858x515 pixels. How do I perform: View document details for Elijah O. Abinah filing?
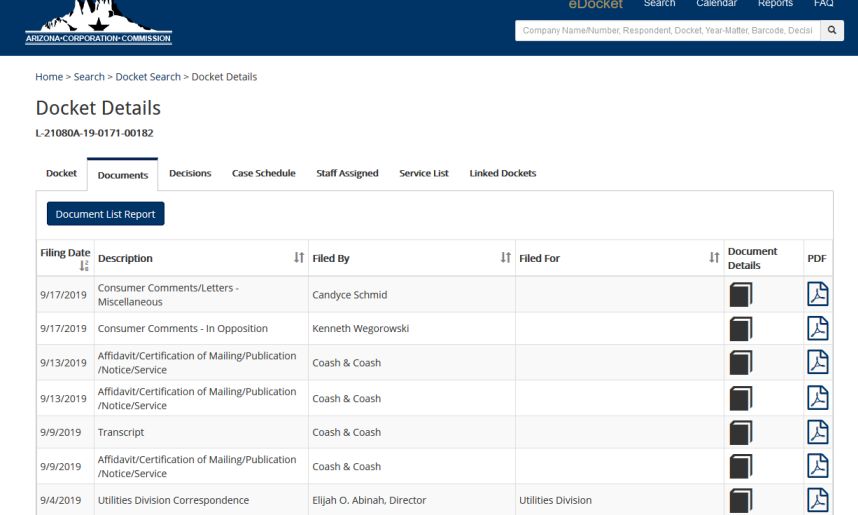pos(740,500)
